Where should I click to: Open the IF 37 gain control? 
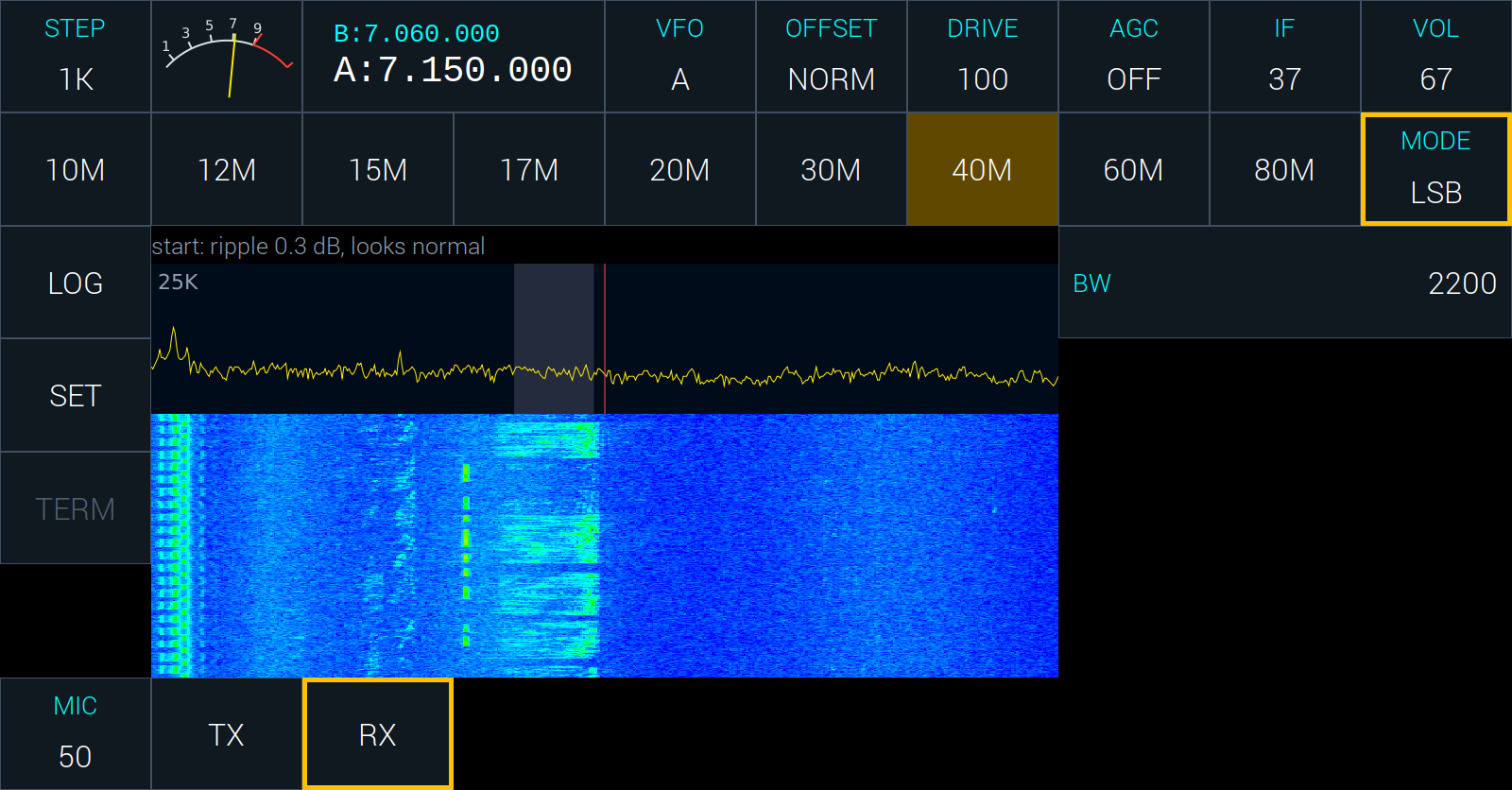1285,57
